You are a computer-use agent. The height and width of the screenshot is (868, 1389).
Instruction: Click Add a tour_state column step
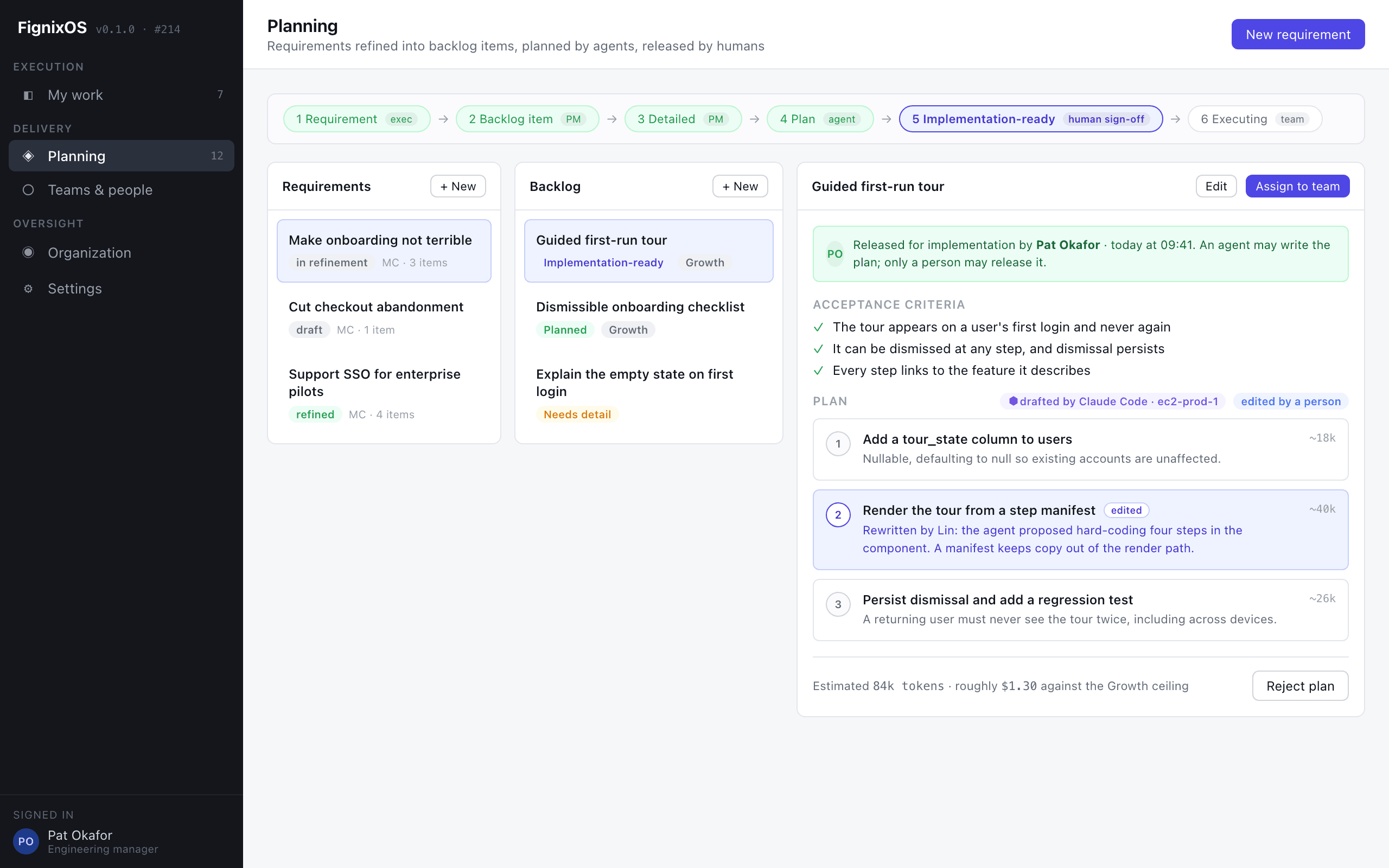[1080, 450]
